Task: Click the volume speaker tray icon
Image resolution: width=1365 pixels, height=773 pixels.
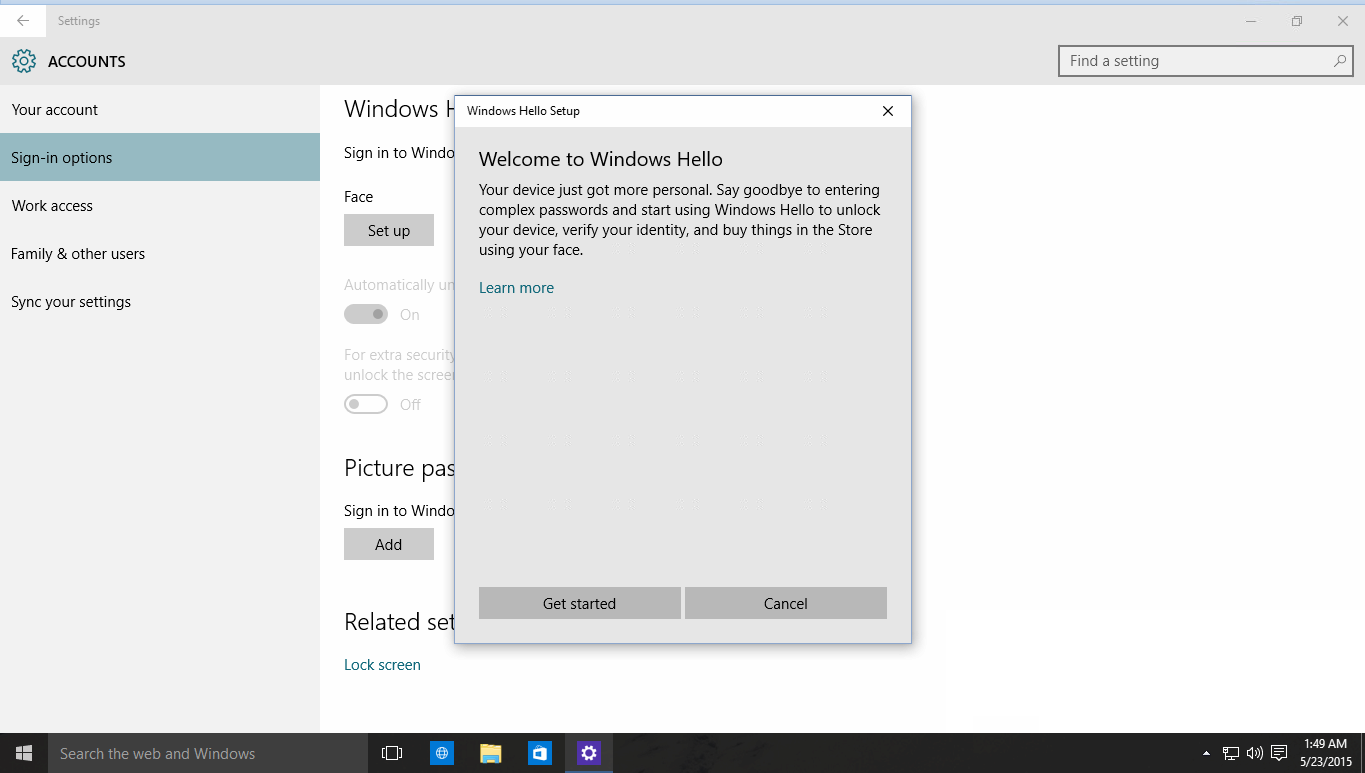Action: (1255, 753)
